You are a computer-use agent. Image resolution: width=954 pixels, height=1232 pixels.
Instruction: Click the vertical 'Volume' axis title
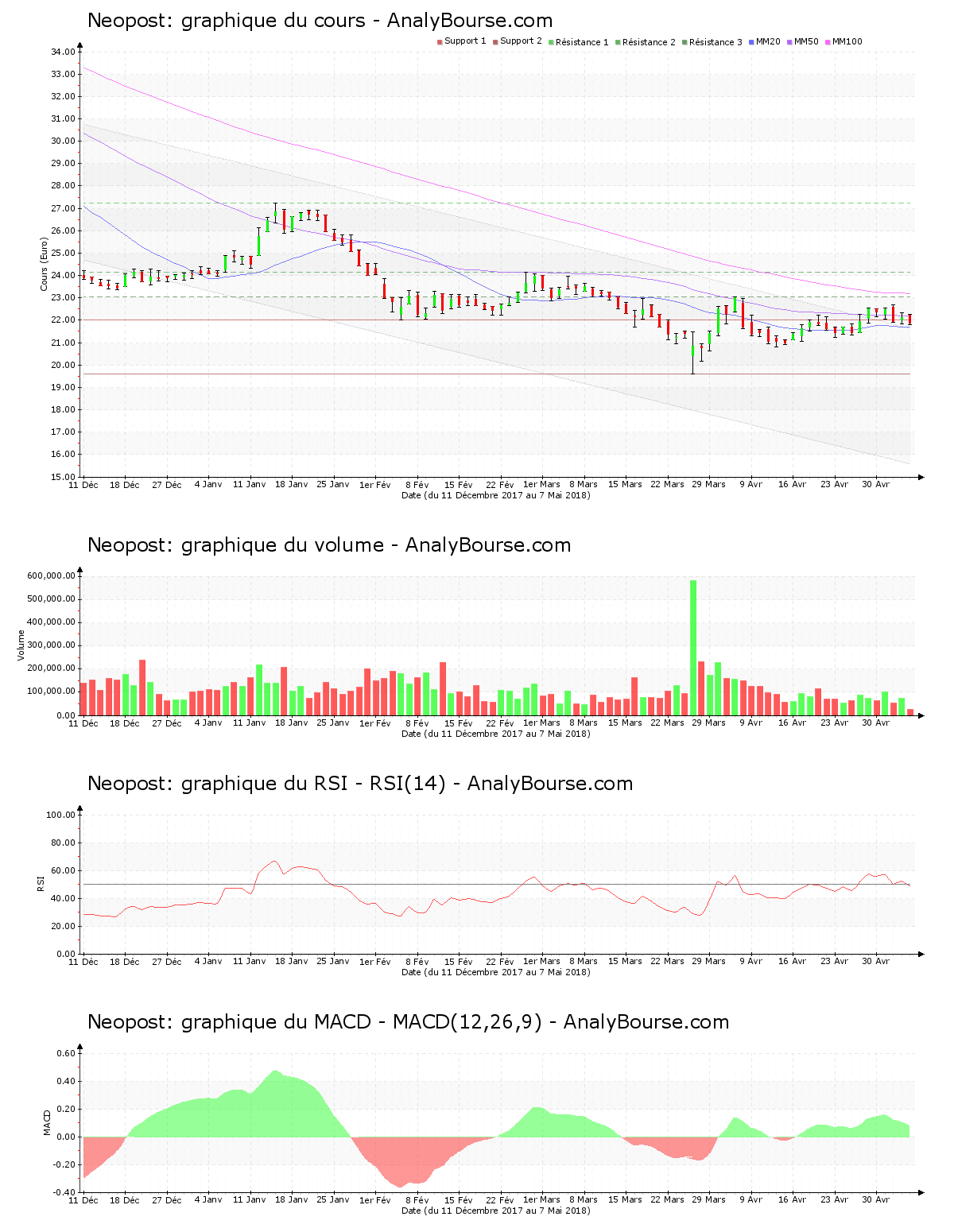(21, 645)
